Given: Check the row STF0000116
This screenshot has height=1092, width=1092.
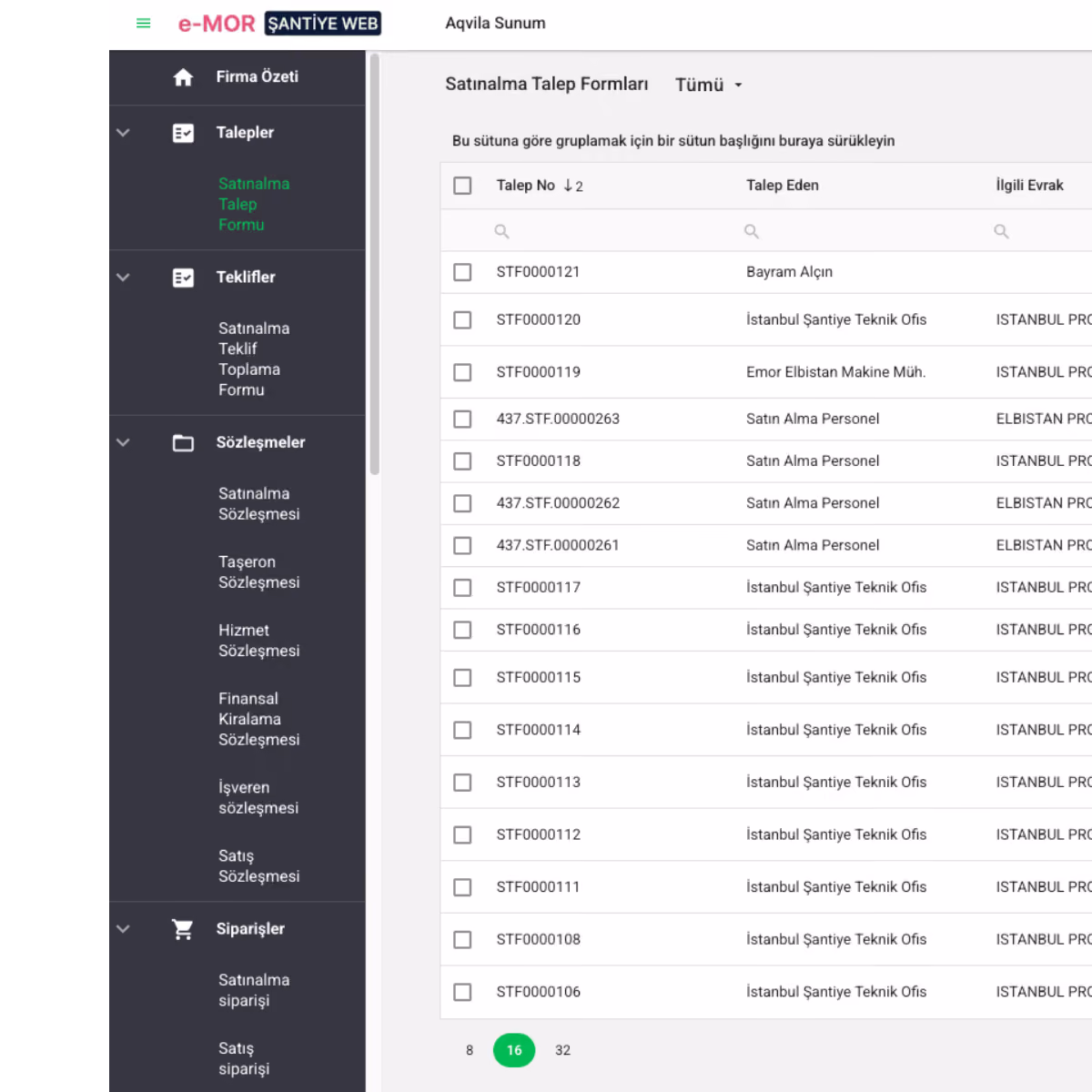Looking at the screenshot, I should click(462, 630).
